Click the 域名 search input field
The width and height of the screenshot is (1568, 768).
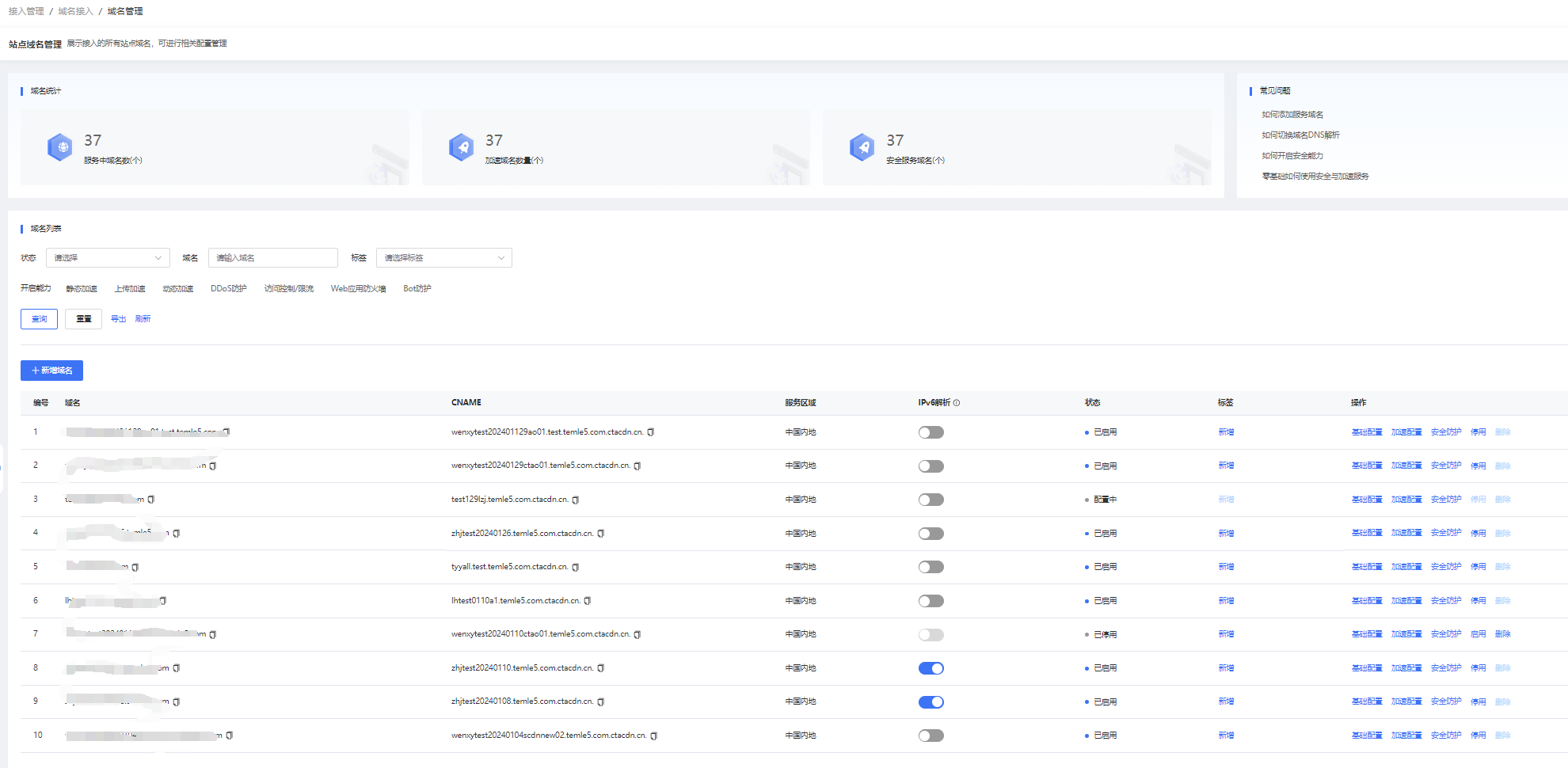point(272,258)
